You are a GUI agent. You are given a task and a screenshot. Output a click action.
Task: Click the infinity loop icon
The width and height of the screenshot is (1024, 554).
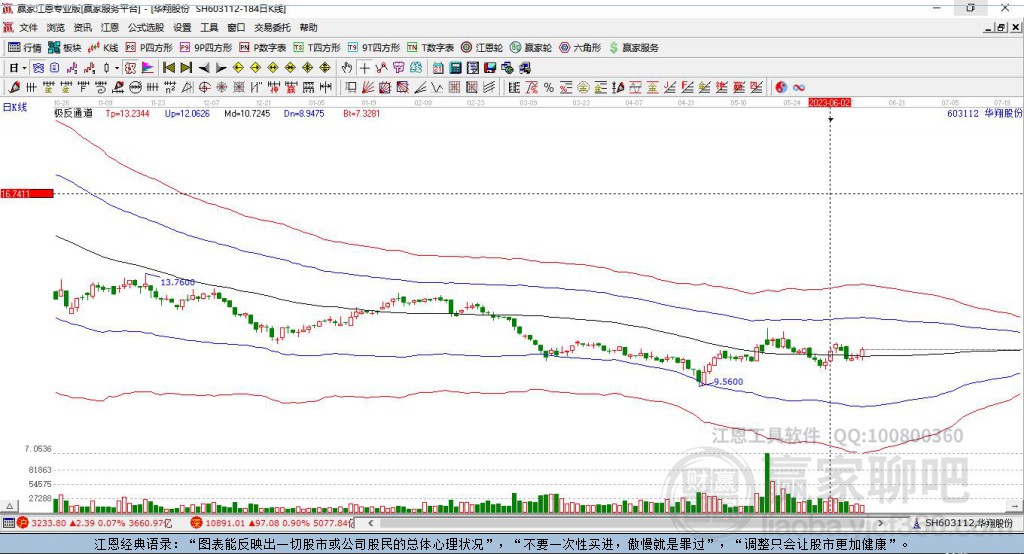[799, 87]
